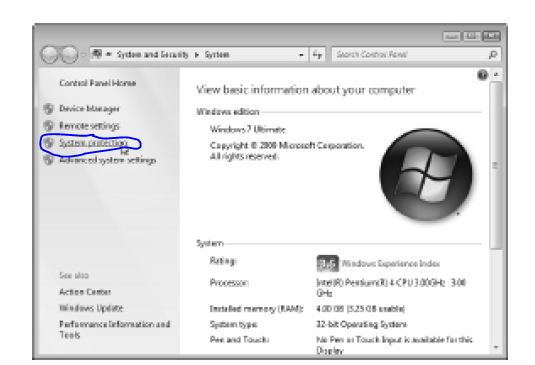Open the address bar history dropdown arrow
The width and height of the screenshot is (535, 365).
click(x=301, y=55)
